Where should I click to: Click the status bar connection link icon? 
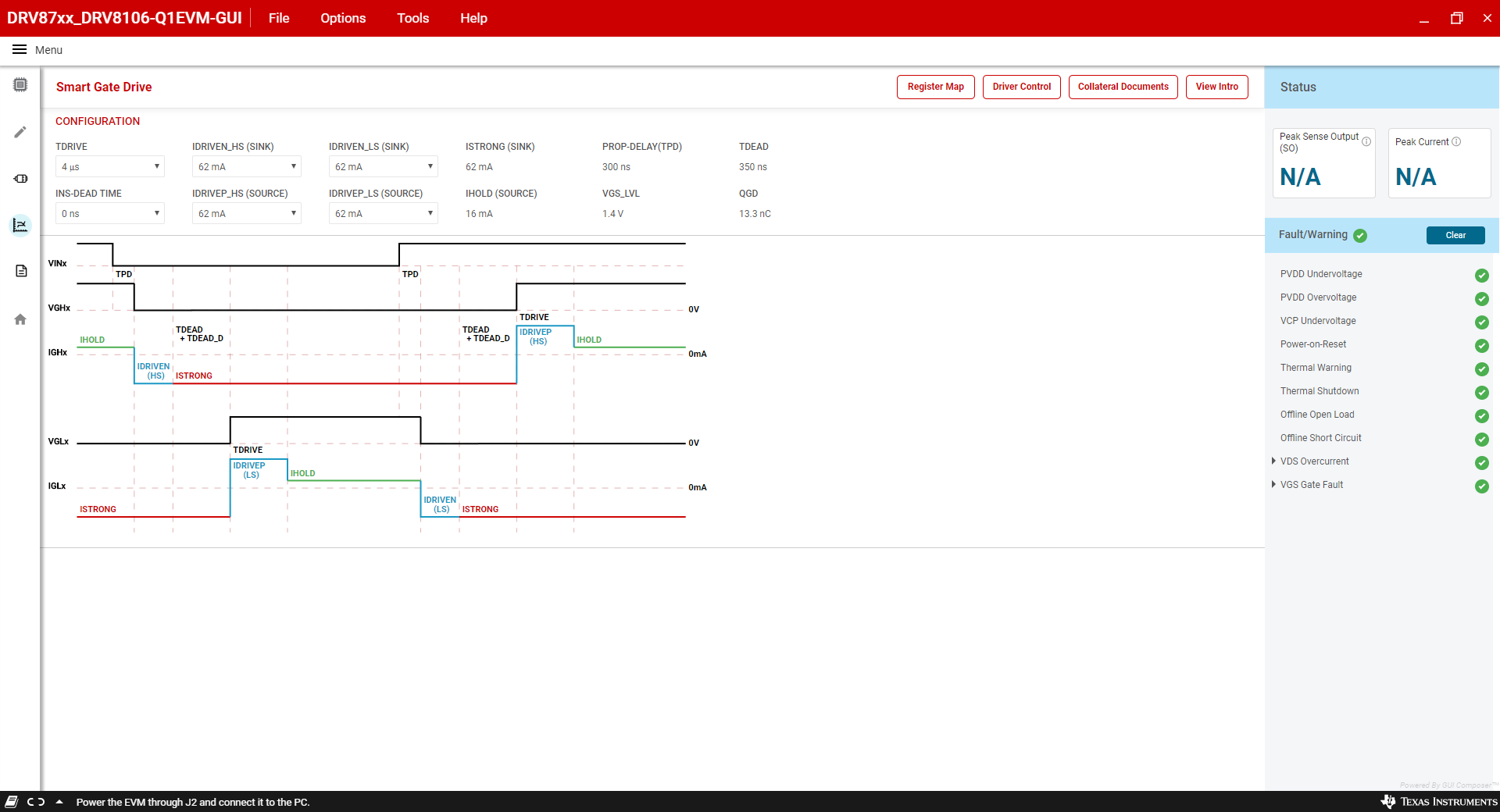[x=36, y=802]
